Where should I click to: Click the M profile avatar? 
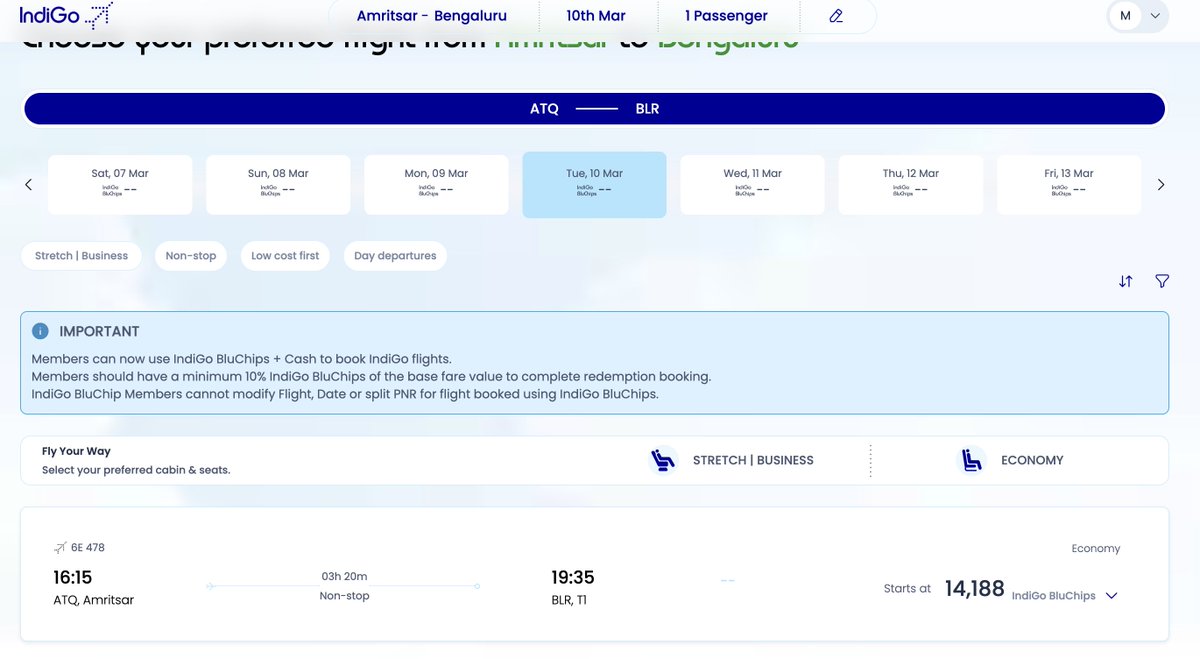1126,16
